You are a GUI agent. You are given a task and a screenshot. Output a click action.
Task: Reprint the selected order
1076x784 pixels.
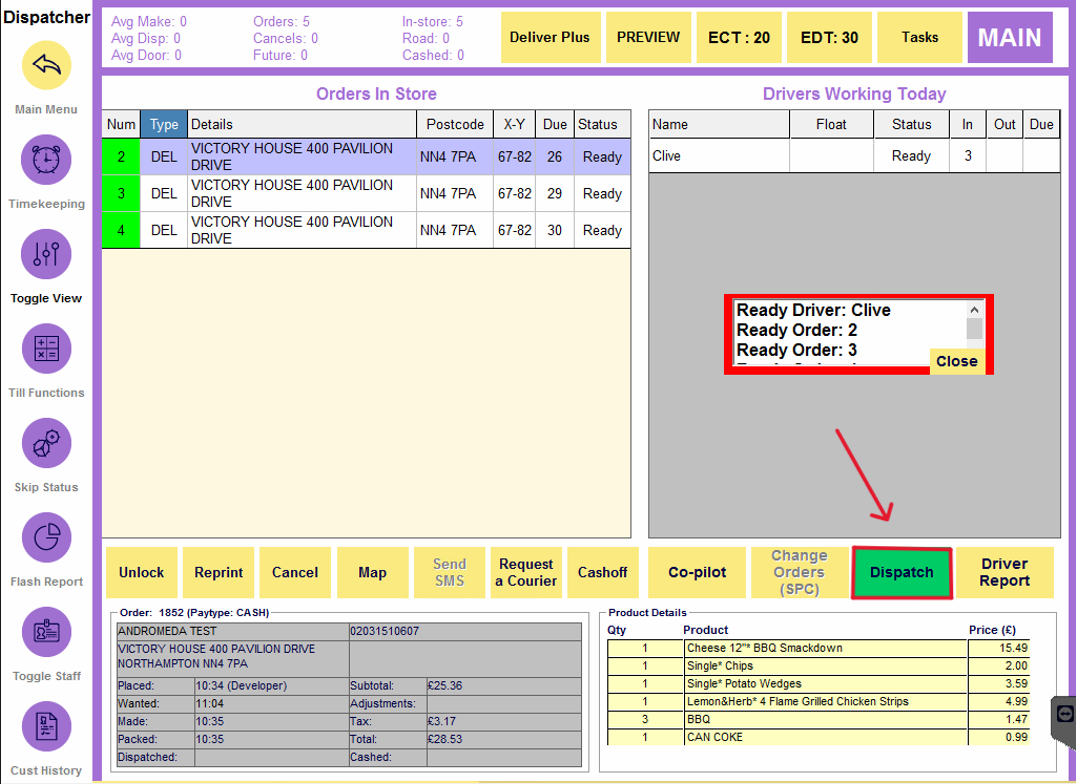click(x=218, y=573)
